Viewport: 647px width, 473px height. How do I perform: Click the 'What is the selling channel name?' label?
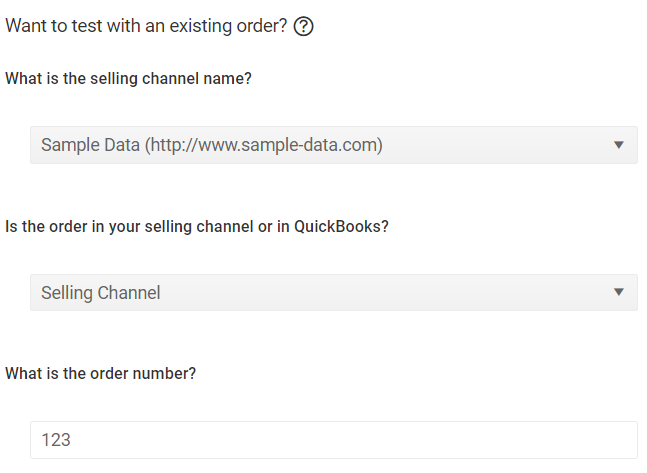[x=128, y=79]
